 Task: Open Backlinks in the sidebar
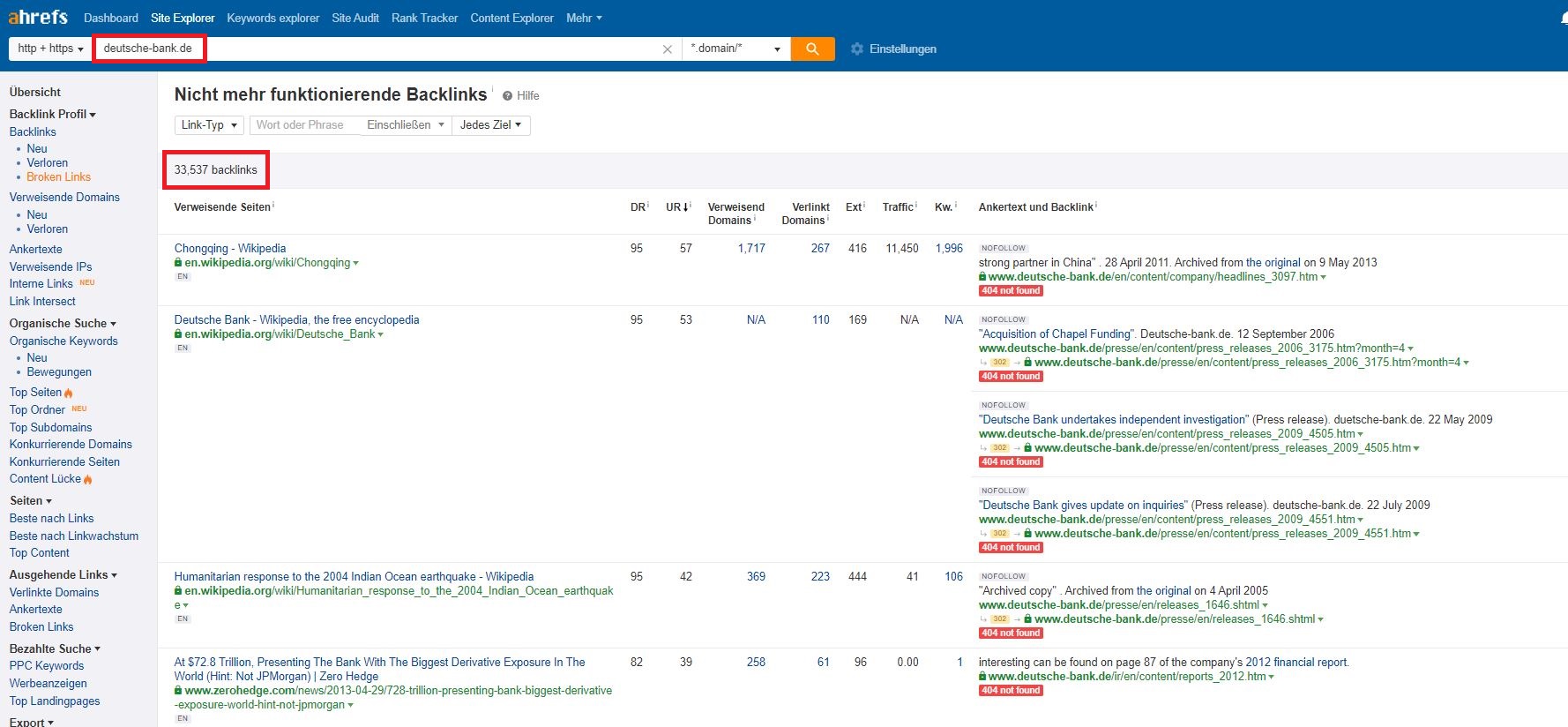(33, 132)
